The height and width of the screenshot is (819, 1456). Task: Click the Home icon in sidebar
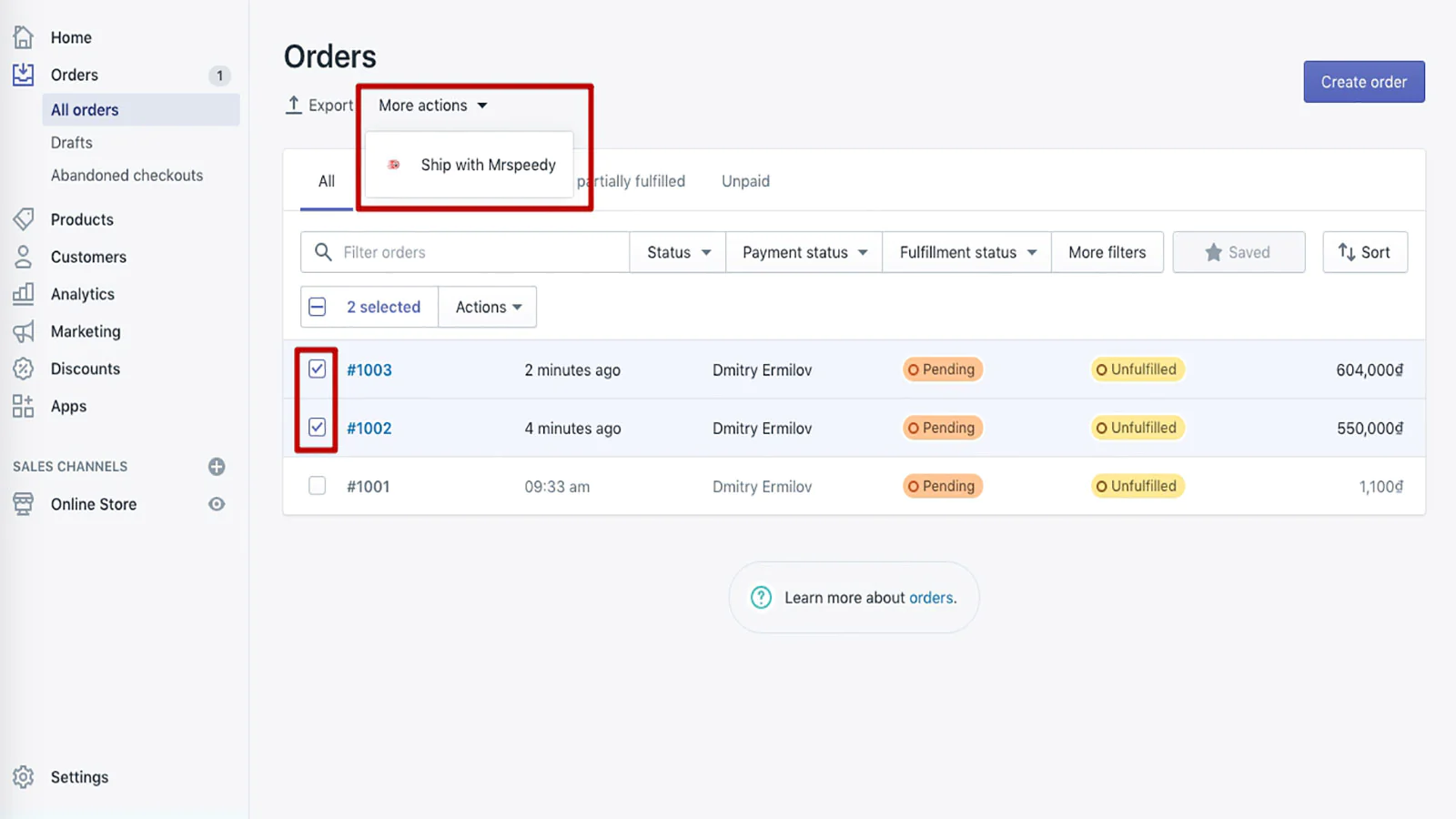point(24,37)
